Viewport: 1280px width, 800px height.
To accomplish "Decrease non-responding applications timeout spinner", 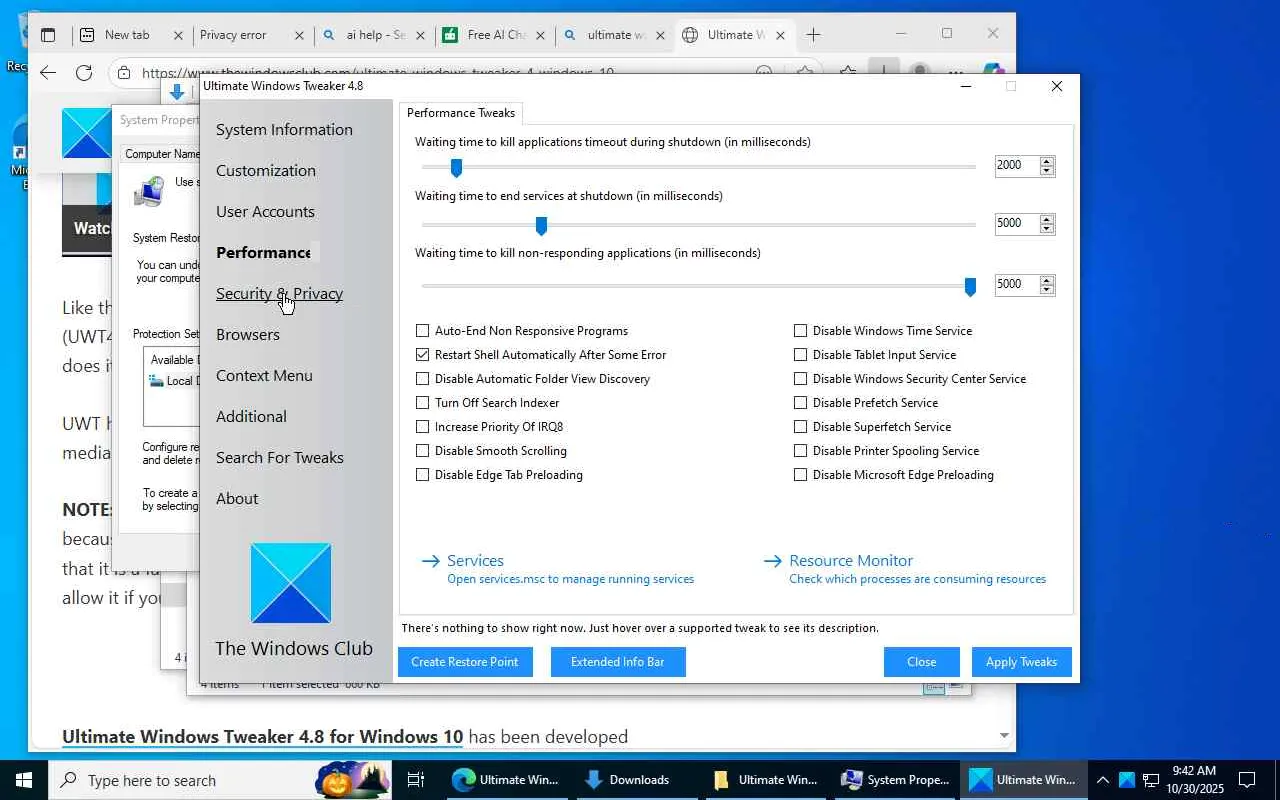I will (x=1047, y=290).
